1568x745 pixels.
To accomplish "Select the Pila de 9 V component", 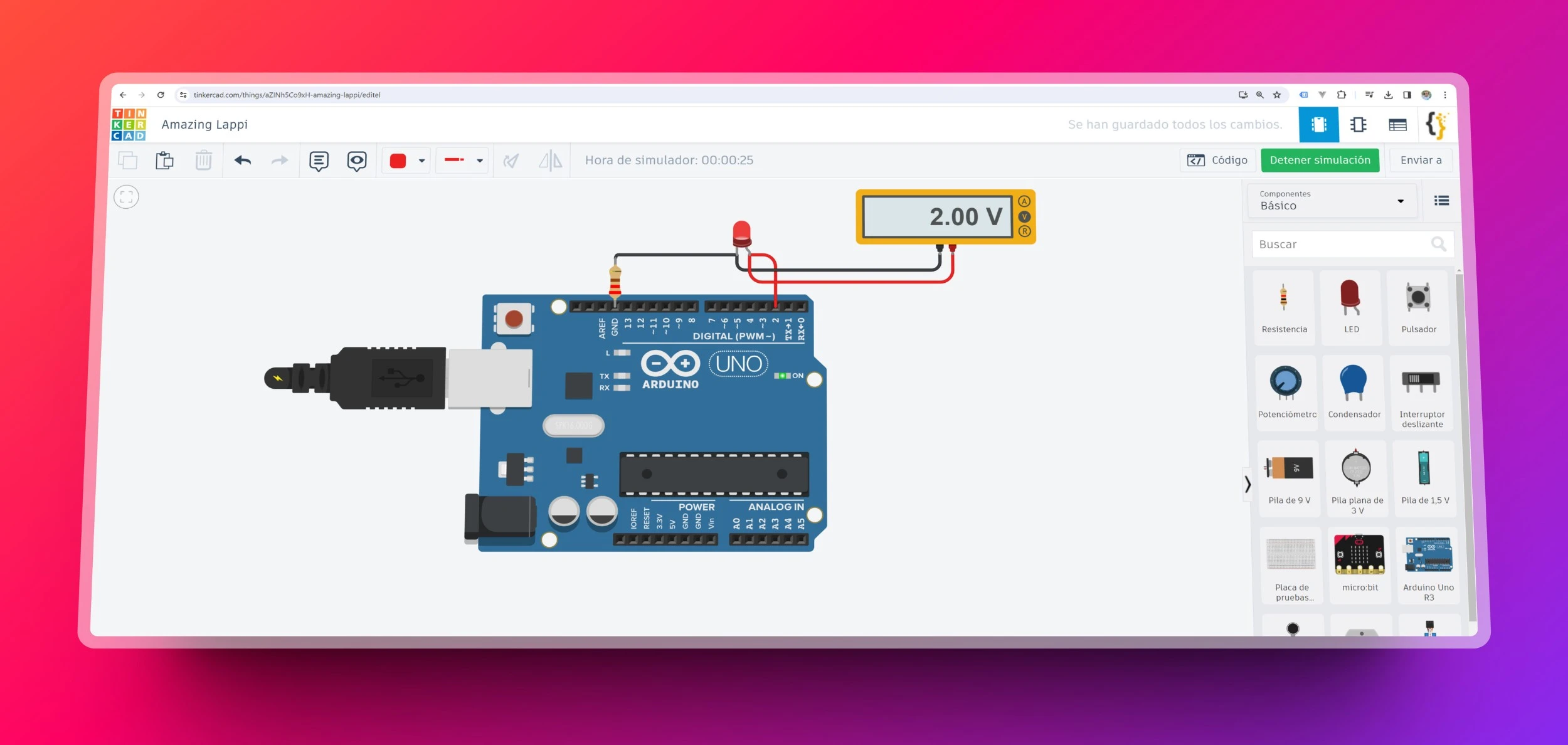I will point(1289,478).
